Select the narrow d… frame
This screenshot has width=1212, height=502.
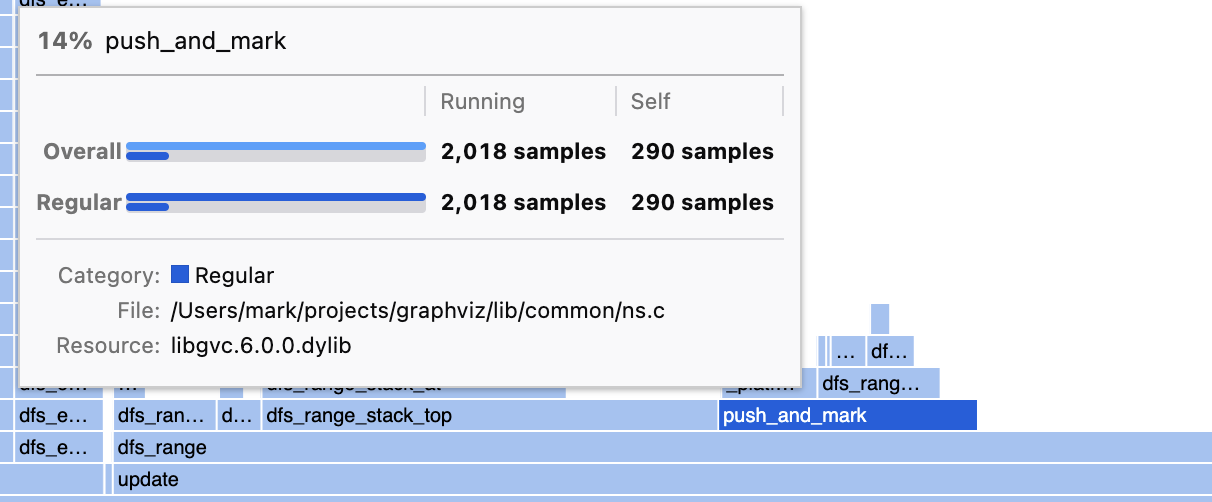(x=238, y=416)
